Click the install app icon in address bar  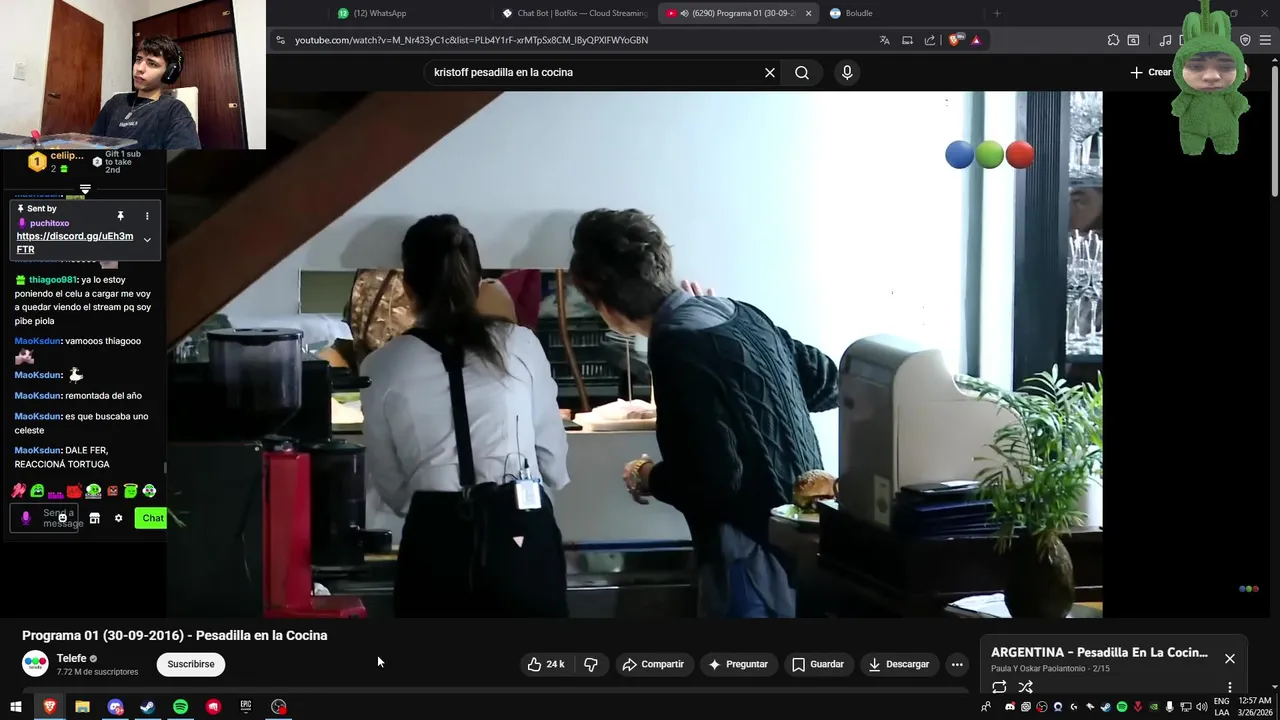[x=907, y=40]
